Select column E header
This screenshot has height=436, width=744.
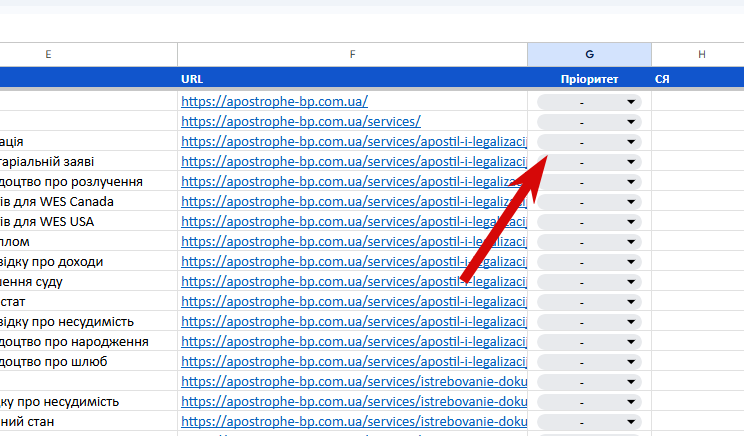[x=89, y=55]
